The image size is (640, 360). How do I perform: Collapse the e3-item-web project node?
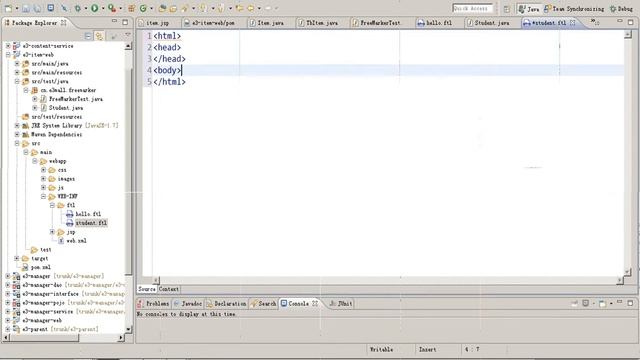point(8,54)
